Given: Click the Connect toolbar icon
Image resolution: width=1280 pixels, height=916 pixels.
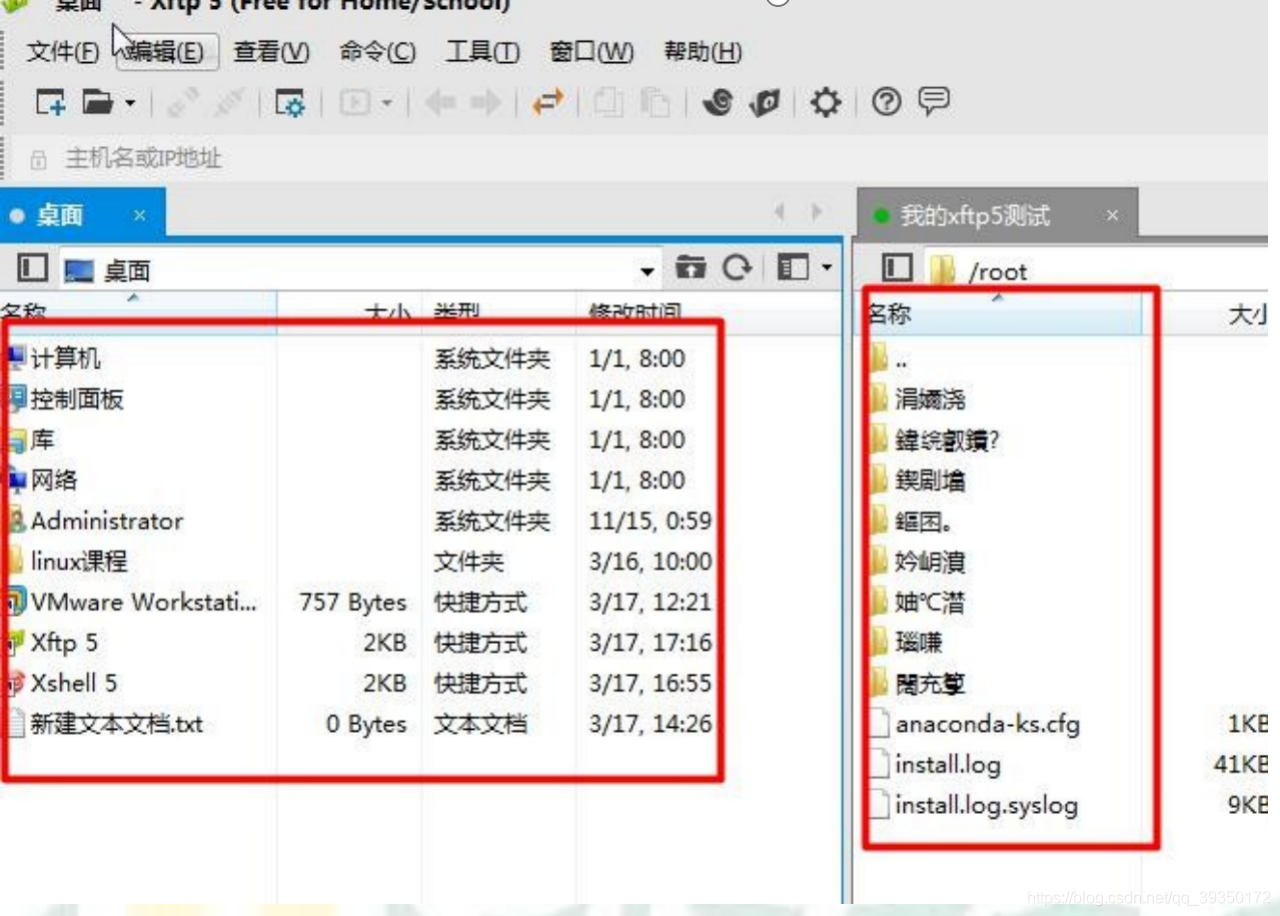Looking at the screenshot, I should click(x=182, y=102).
